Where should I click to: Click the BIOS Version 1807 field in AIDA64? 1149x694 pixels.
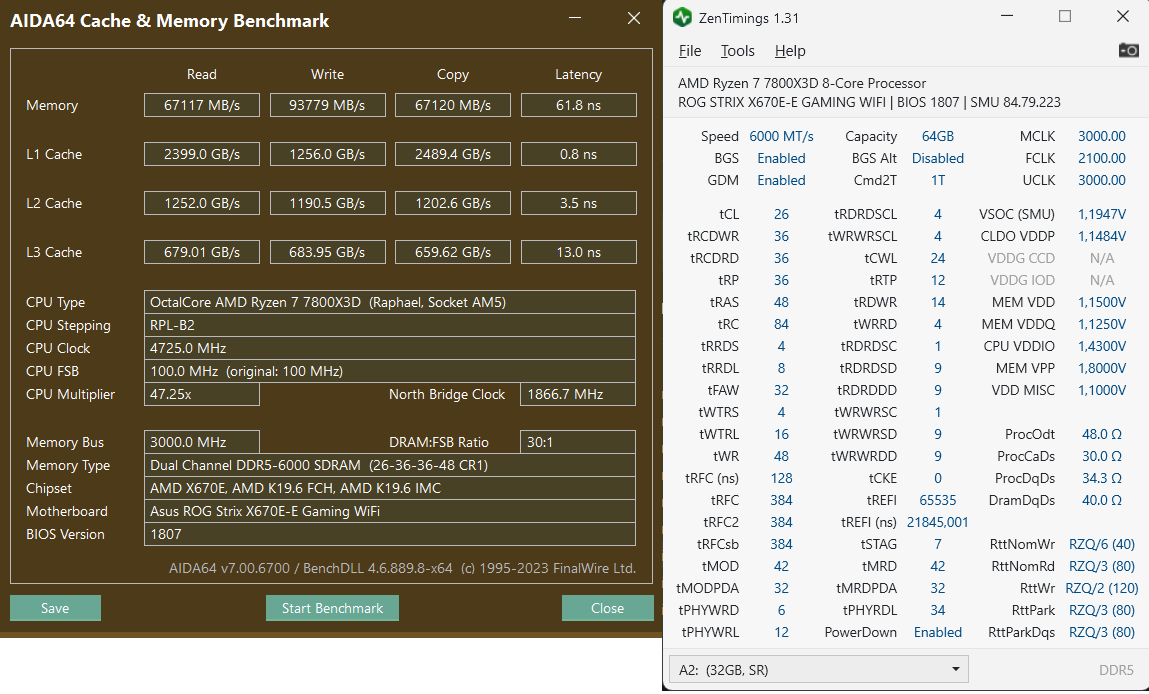tap(390, 534)
